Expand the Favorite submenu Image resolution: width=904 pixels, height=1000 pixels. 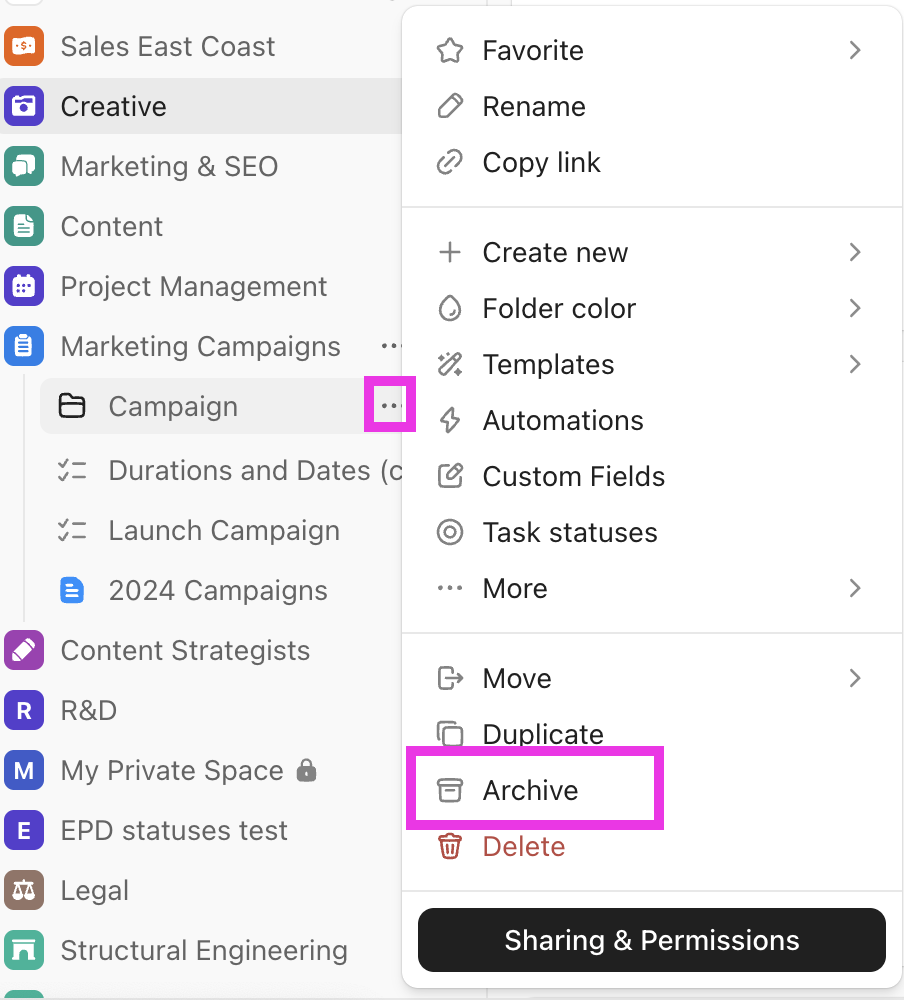[x=854, y=50]
